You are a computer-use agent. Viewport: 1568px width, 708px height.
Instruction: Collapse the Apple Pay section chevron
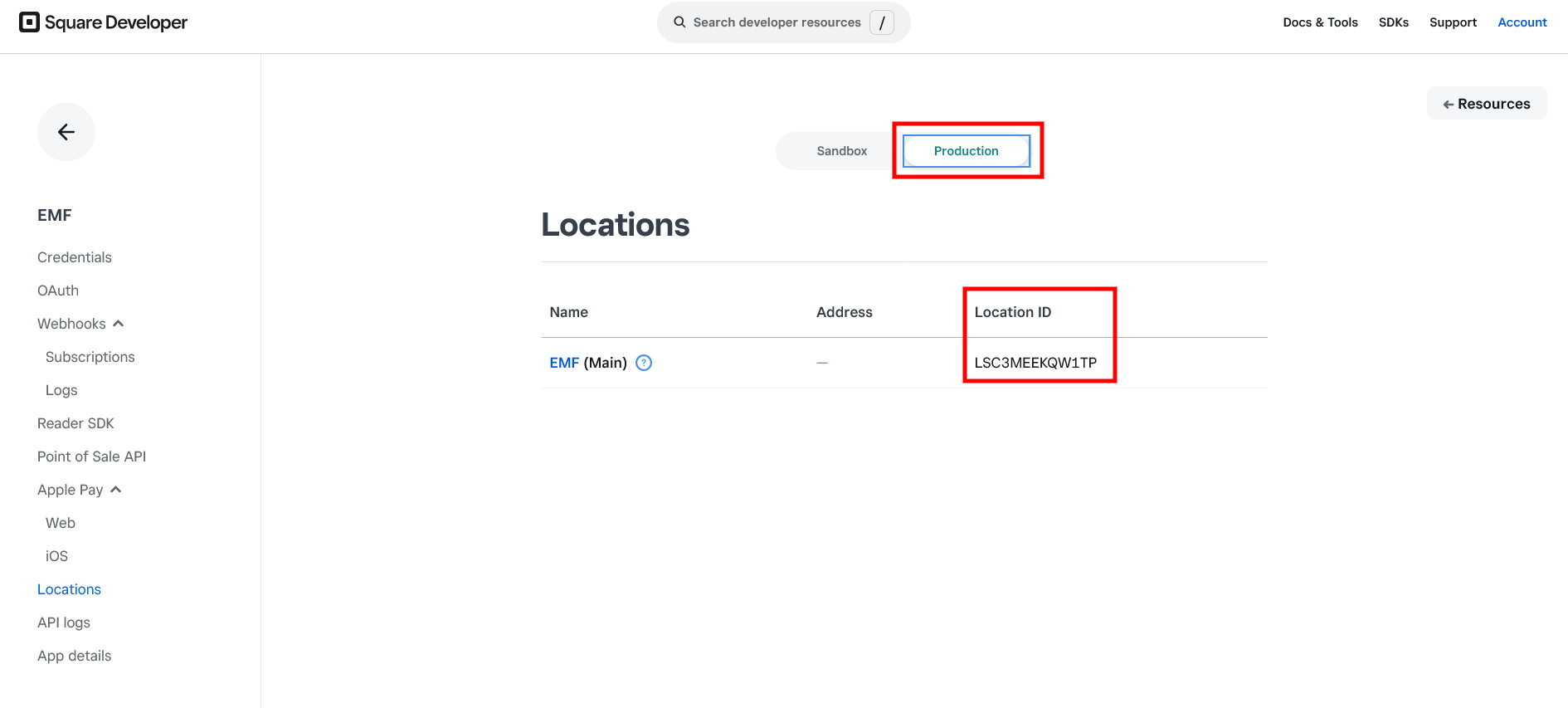coord(116,490)
